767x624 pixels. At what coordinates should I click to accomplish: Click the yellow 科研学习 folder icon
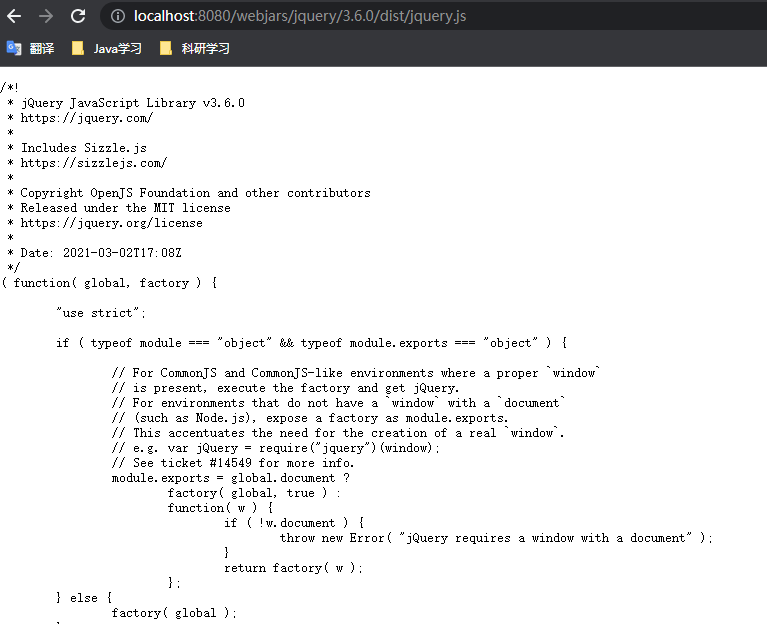(166, 48)
